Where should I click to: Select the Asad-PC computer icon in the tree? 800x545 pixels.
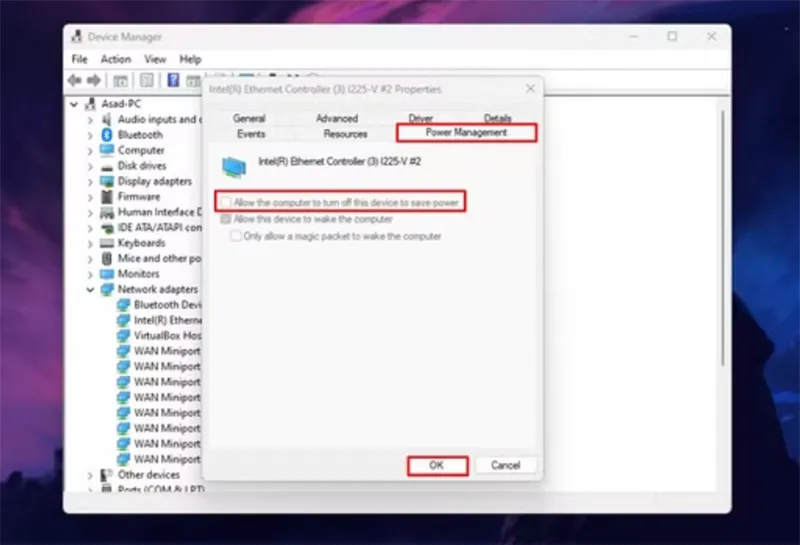(x=90, y=104)
